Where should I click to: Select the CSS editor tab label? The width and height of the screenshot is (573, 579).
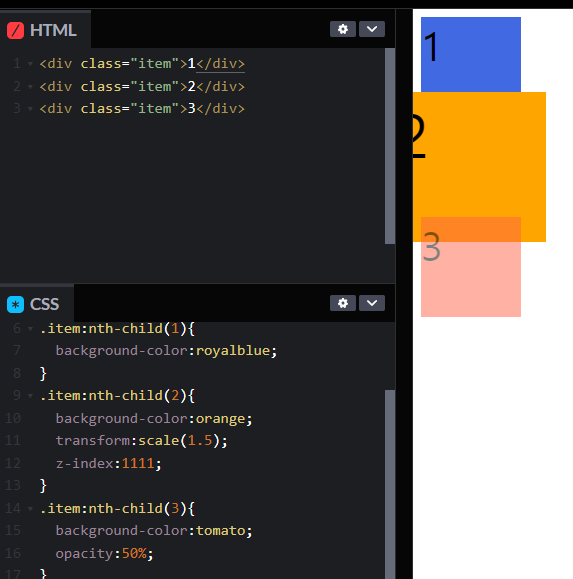(x=44, y=304)
